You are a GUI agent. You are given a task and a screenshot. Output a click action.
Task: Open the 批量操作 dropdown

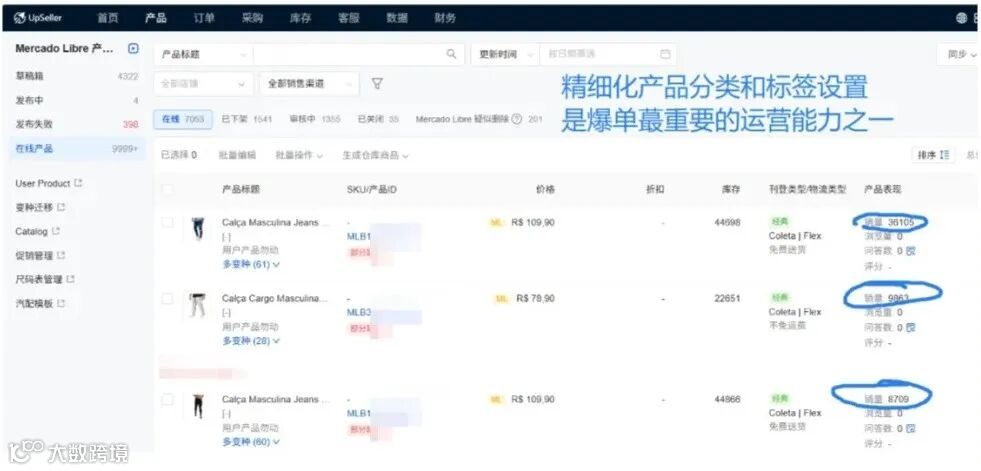click(x=300, y=155)
